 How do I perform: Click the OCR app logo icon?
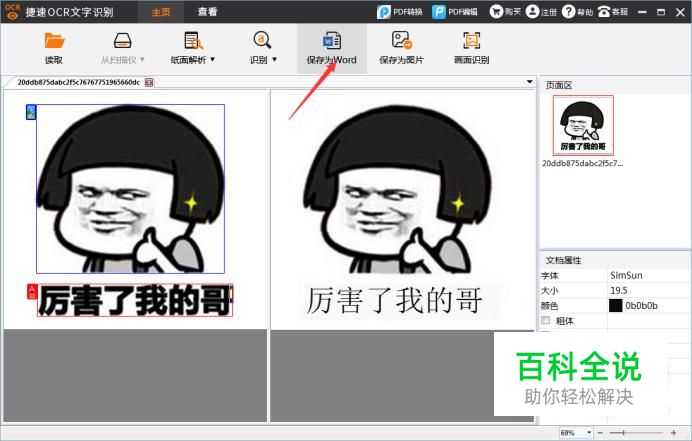coord(12,12)
